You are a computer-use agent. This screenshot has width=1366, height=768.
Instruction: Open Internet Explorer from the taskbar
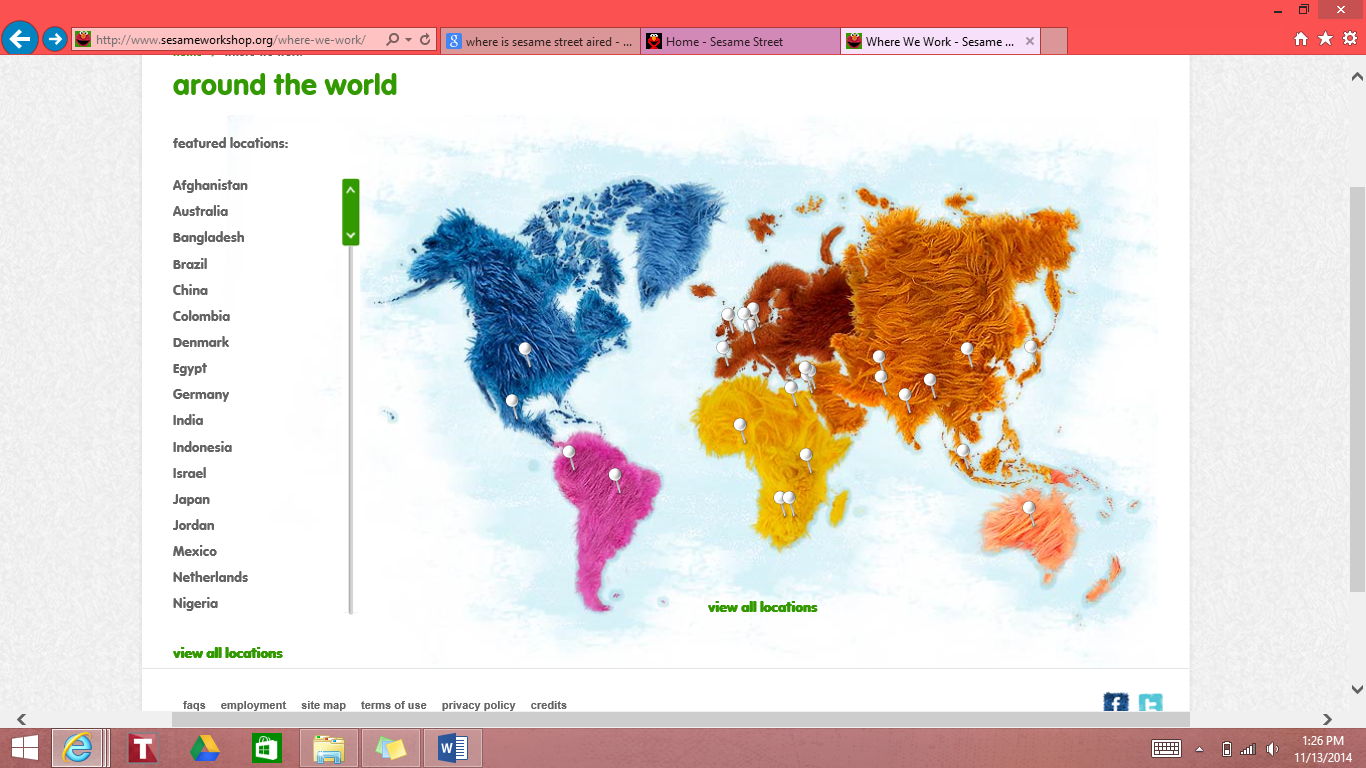78,748
